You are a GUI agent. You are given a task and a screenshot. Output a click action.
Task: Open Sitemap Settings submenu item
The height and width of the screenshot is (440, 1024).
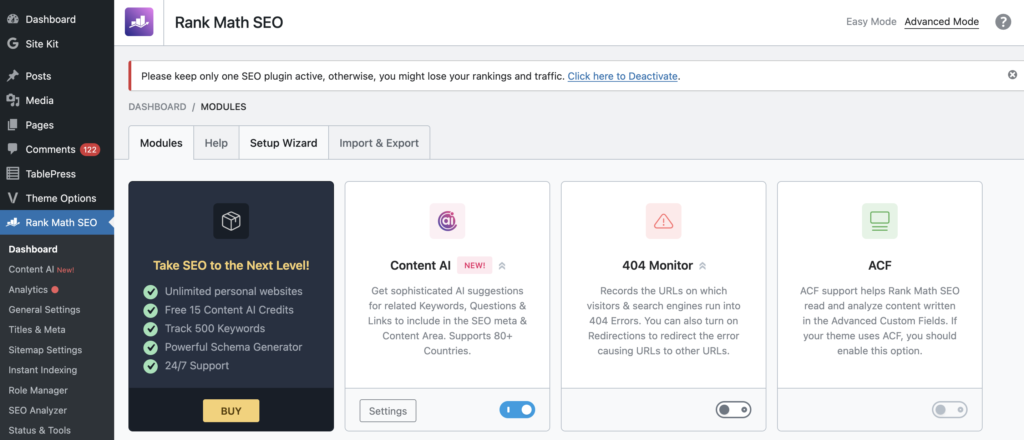point(45,350)
